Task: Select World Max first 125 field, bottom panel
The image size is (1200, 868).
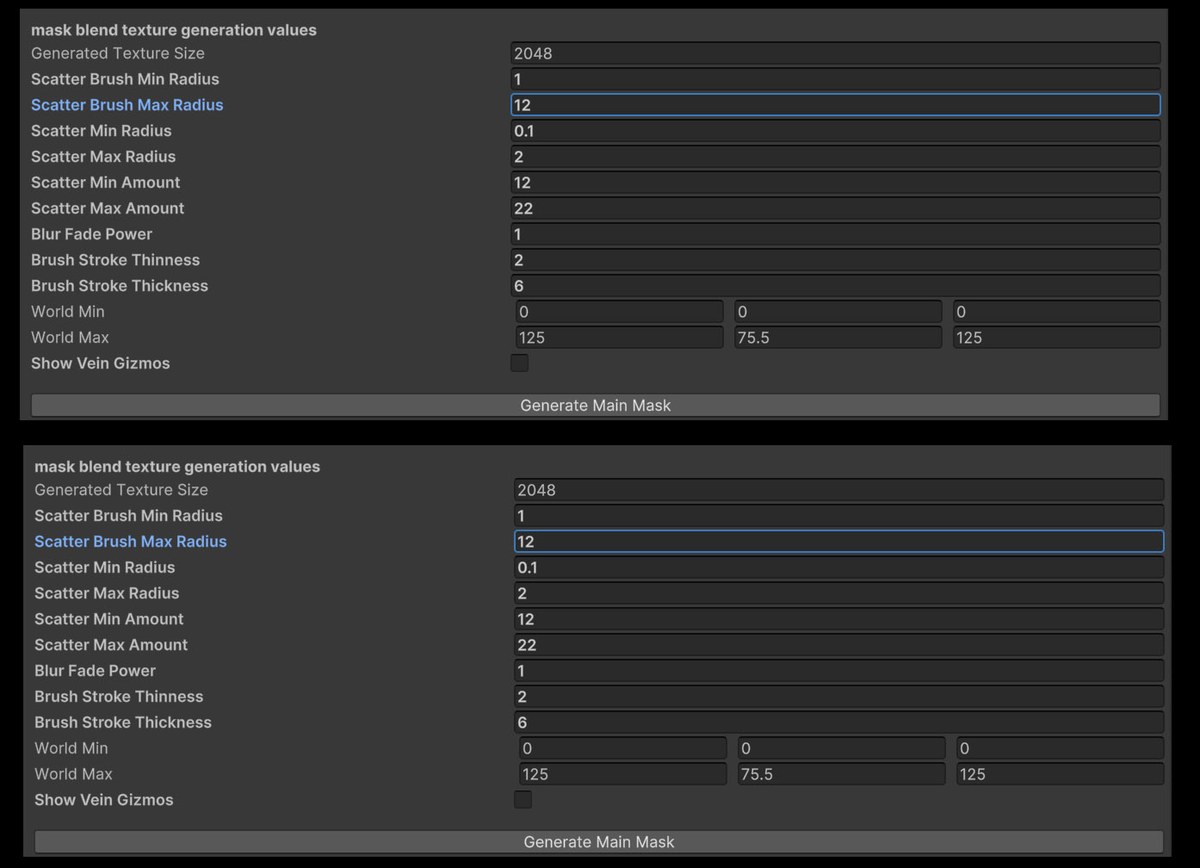Action: click(623, 774)
